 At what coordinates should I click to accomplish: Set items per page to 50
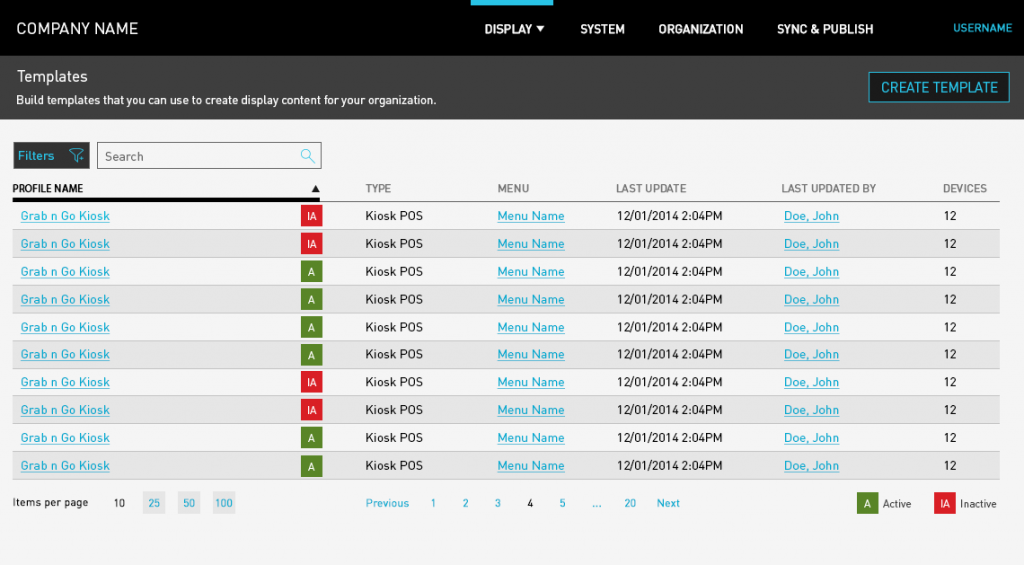click(x=189, y=503)
